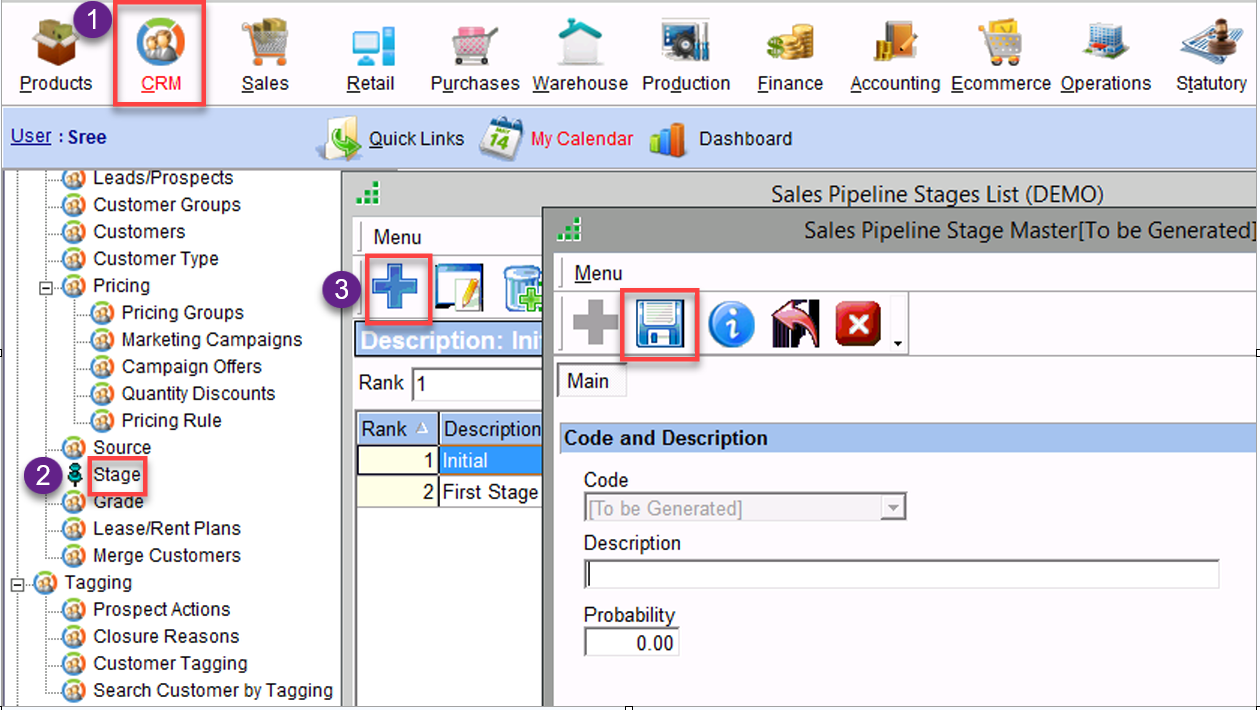Click the Description input field
Image resolution: width=1260 pixels, height=710 pixels.
coord(900,575)
